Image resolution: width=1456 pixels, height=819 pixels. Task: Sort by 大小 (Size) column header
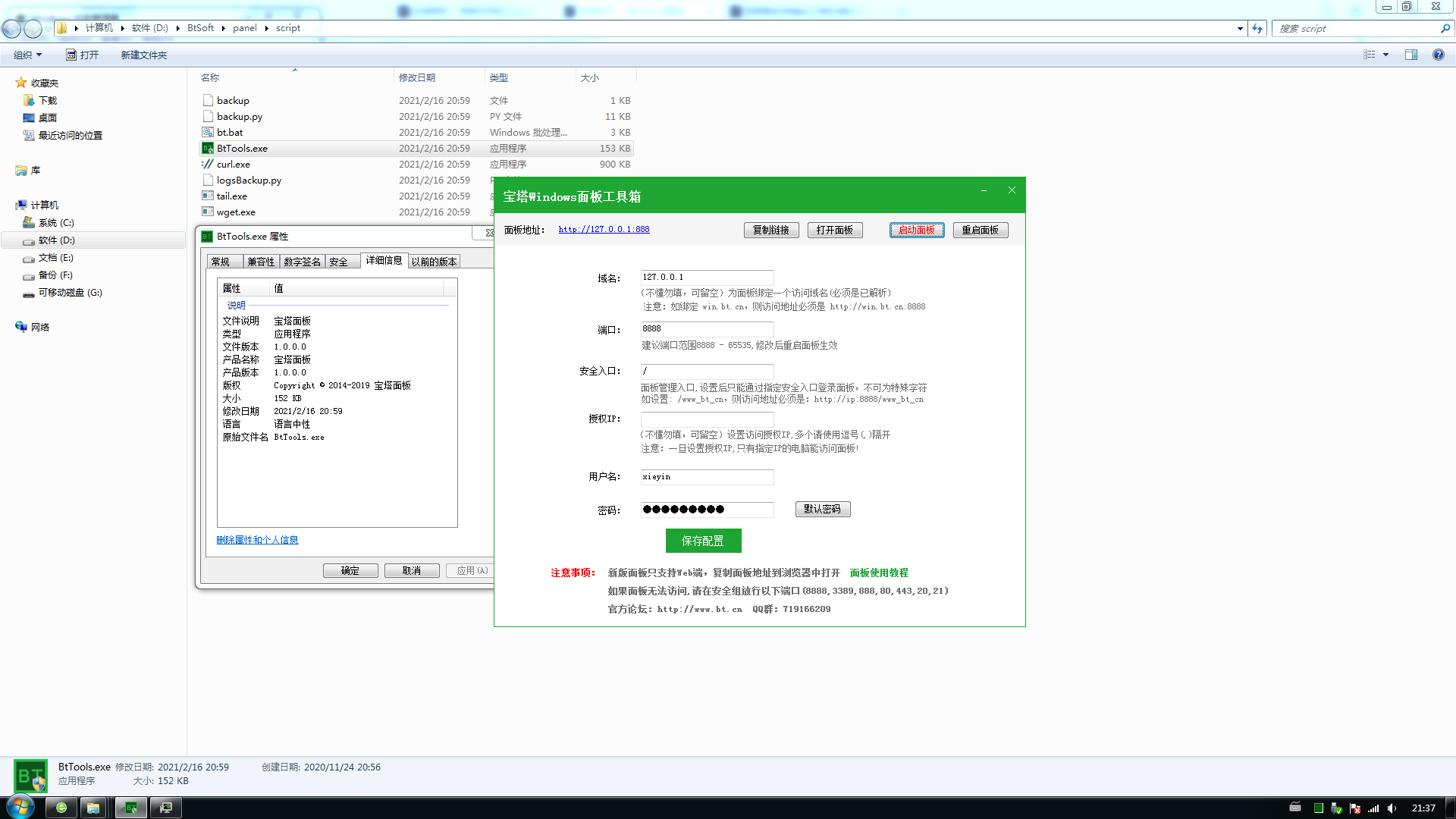[x=590, y=78]
